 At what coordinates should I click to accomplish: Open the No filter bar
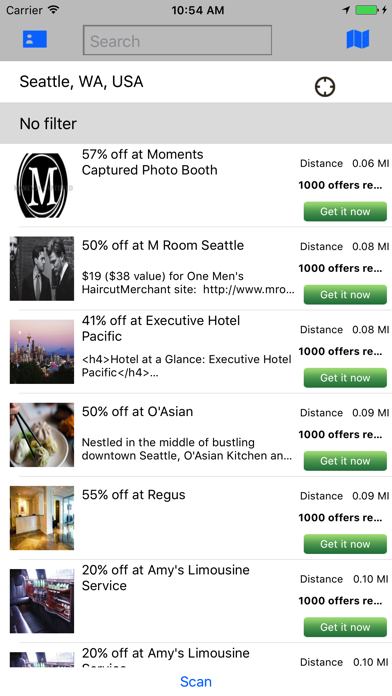(196, 123)
